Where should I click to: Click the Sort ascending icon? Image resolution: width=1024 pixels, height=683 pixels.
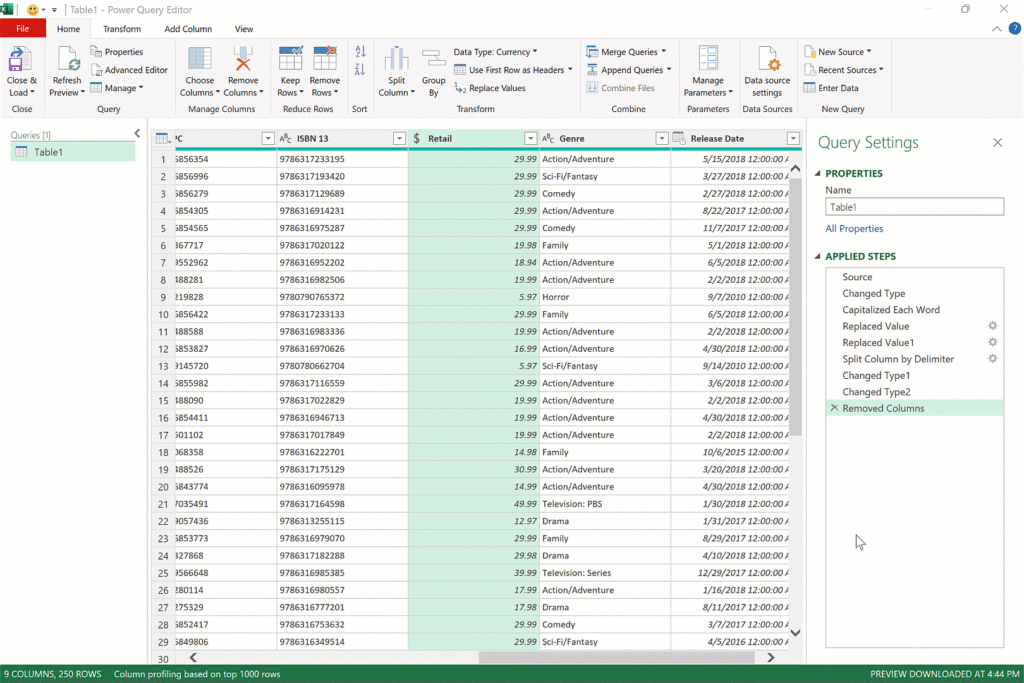pyautogui.click(x=360, y=52)
